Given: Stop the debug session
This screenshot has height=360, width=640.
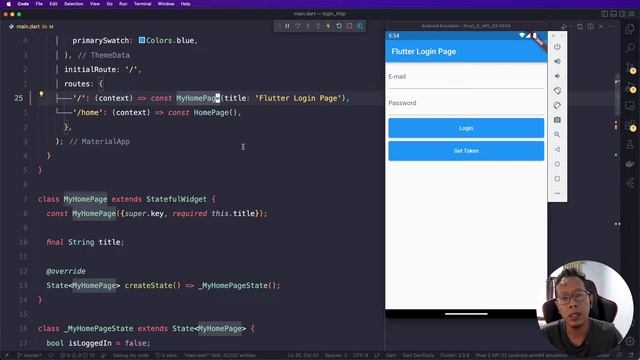Looking at the screenshot, I should coord(349,26).
